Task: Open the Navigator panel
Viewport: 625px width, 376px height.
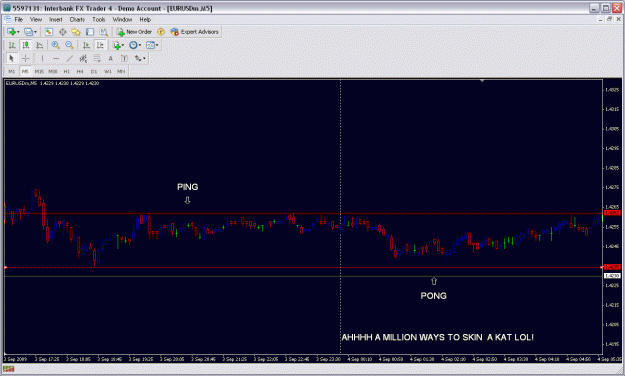Action: coord(76,32)
